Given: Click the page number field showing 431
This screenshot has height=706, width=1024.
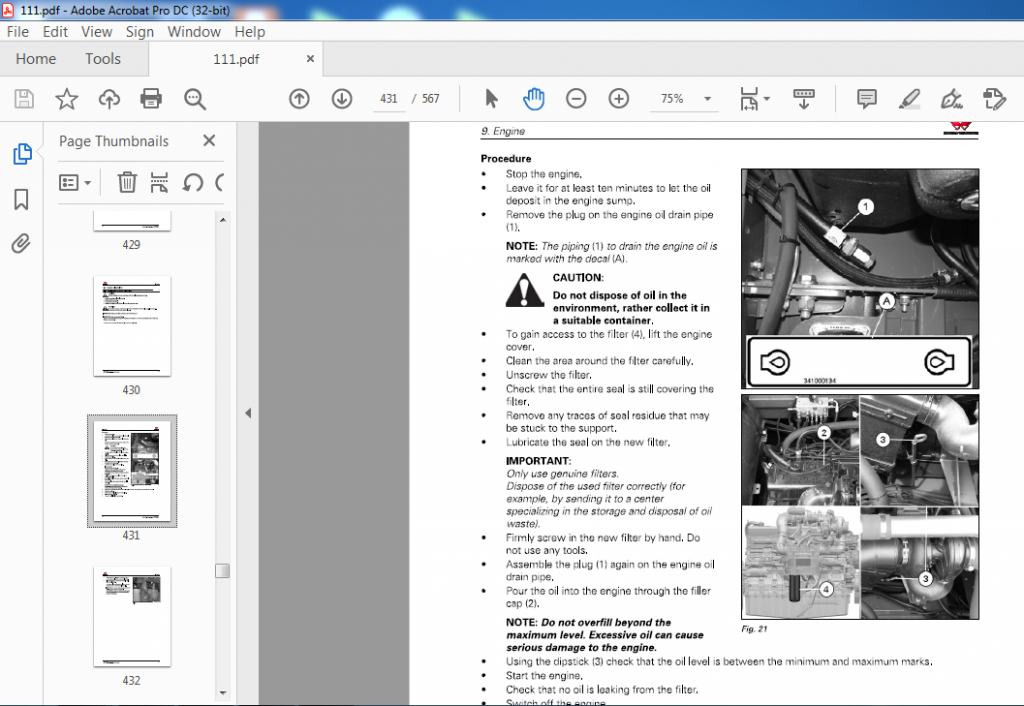Looking at the screenshot, I should click(389, 99).
